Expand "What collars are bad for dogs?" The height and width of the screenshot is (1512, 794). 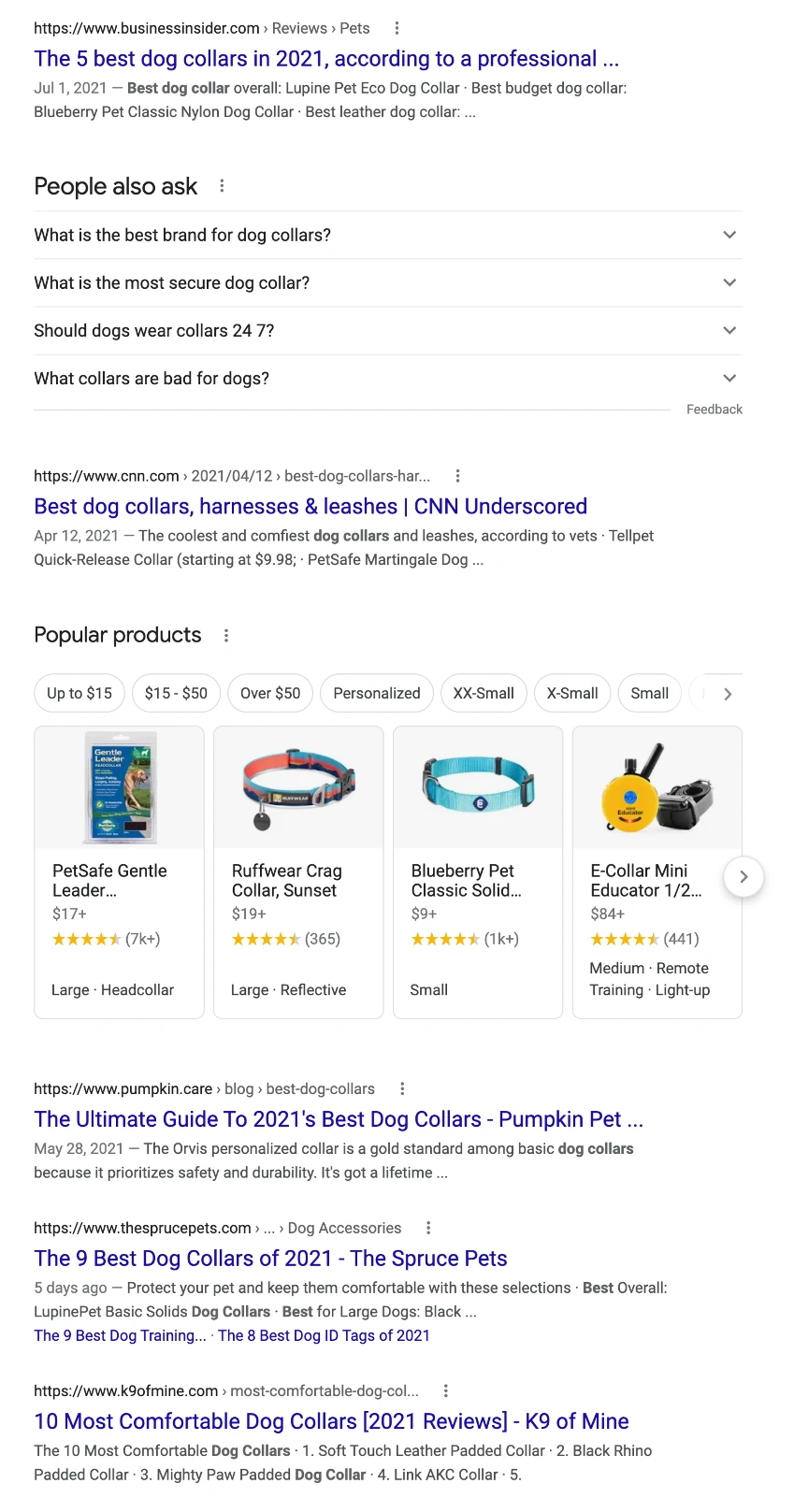point(729,378)
